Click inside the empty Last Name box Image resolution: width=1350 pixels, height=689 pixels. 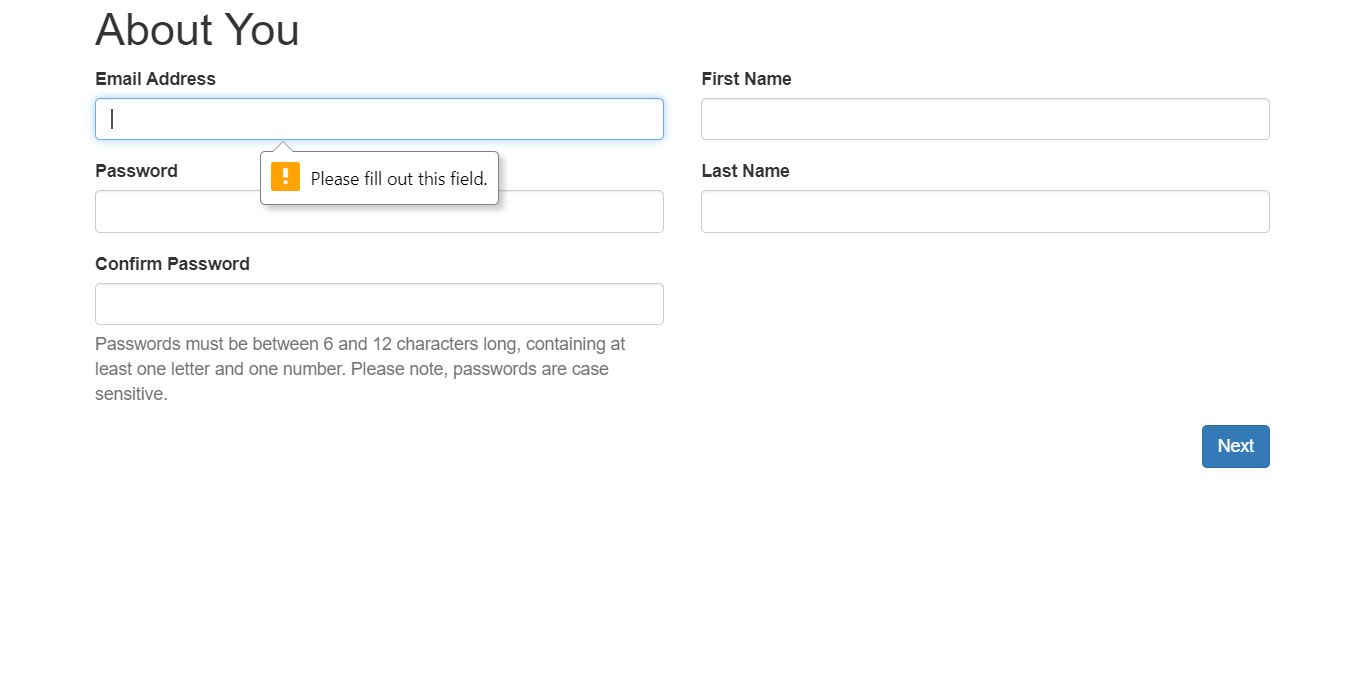pyautogui.click(x=984, y=211)
